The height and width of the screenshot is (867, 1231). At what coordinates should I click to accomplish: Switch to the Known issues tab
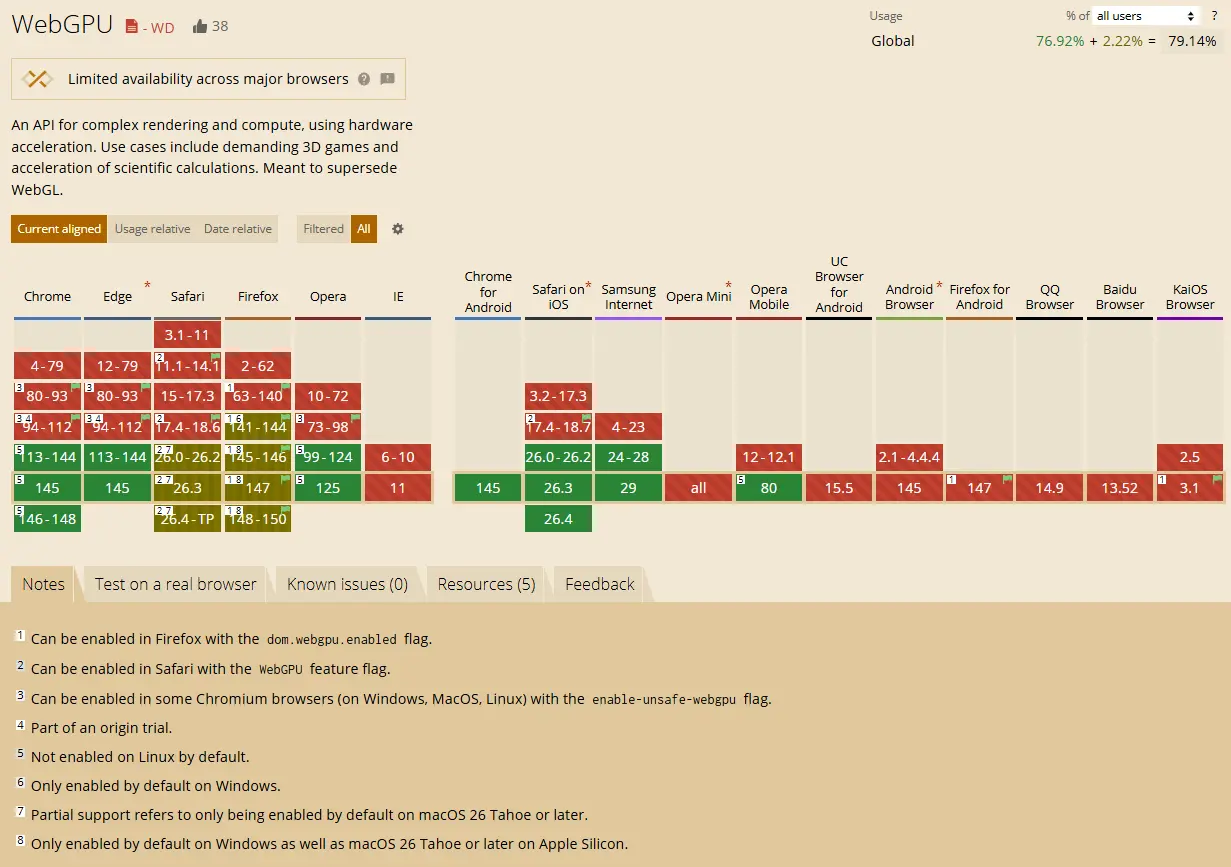click(347, 584)
